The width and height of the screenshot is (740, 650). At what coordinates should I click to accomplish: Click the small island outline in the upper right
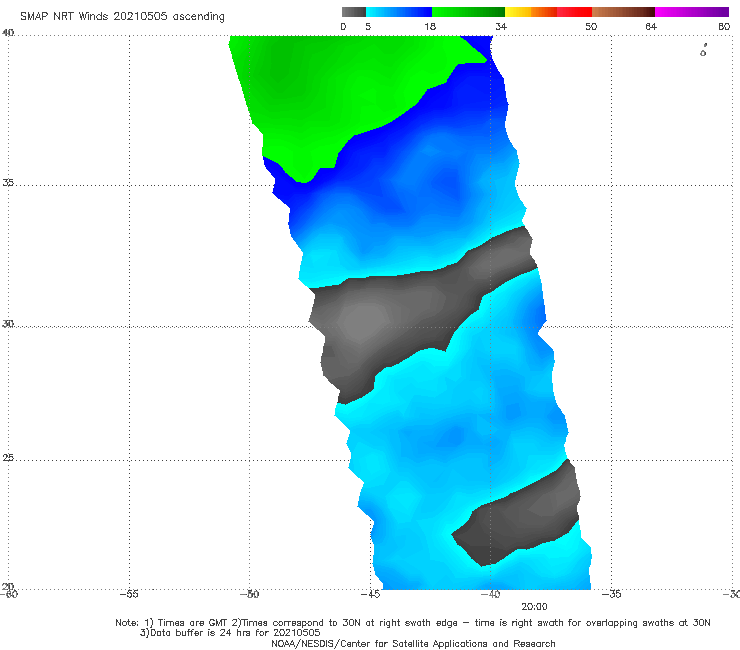coord(703,51)
